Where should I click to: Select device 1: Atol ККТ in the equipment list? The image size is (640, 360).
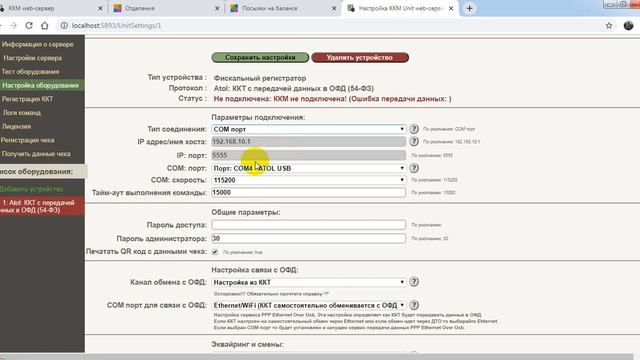(x=42, y=206)
